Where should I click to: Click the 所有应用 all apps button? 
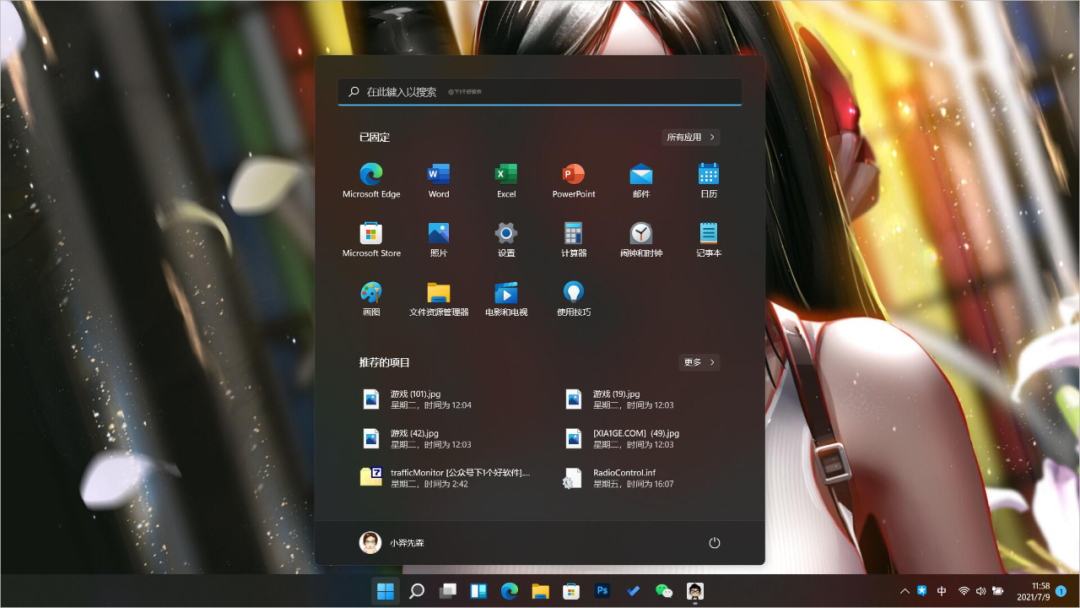click(690, 137)
